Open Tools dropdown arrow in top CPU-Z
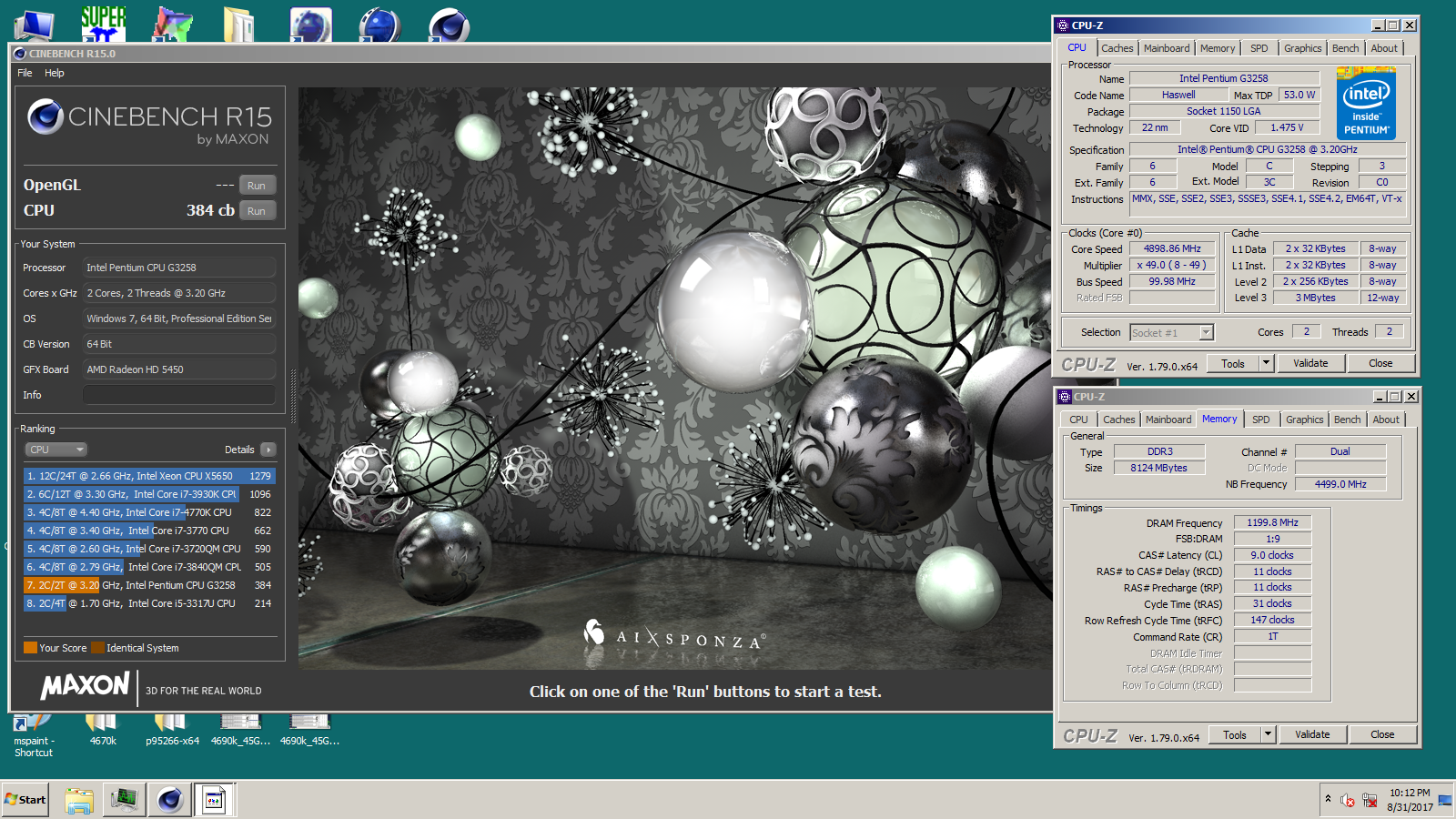This screenshot has width=1456, height=819. (x=1265, y=364)
